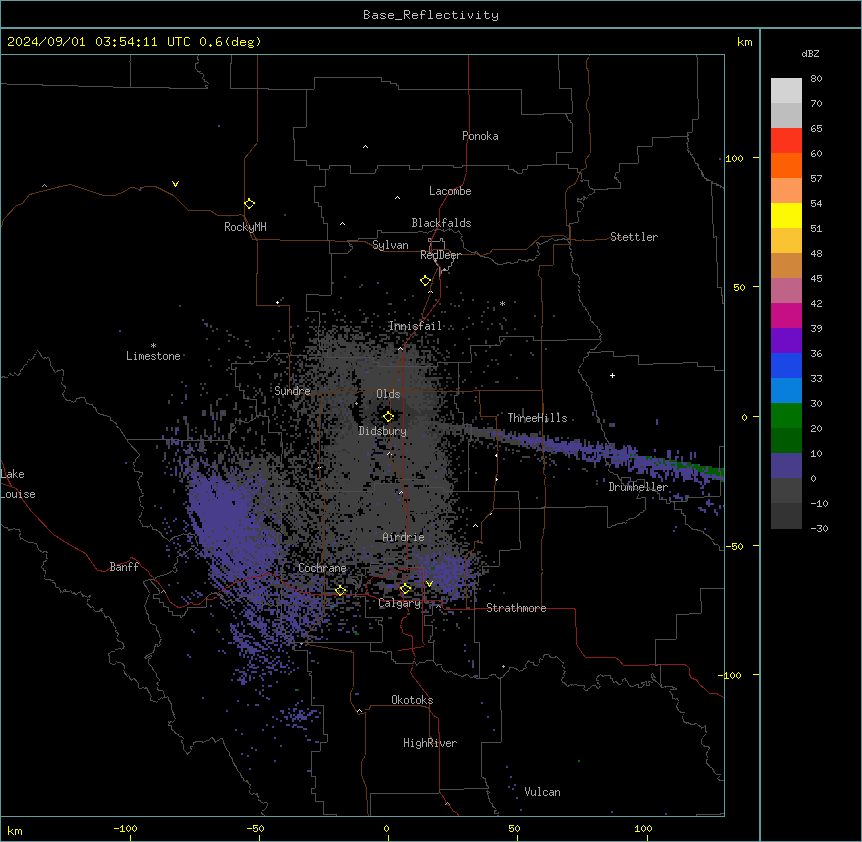The image size is (862, 842).
Task: Click the Limestone label
Action: pyautogui.click(x=153, y=356)
